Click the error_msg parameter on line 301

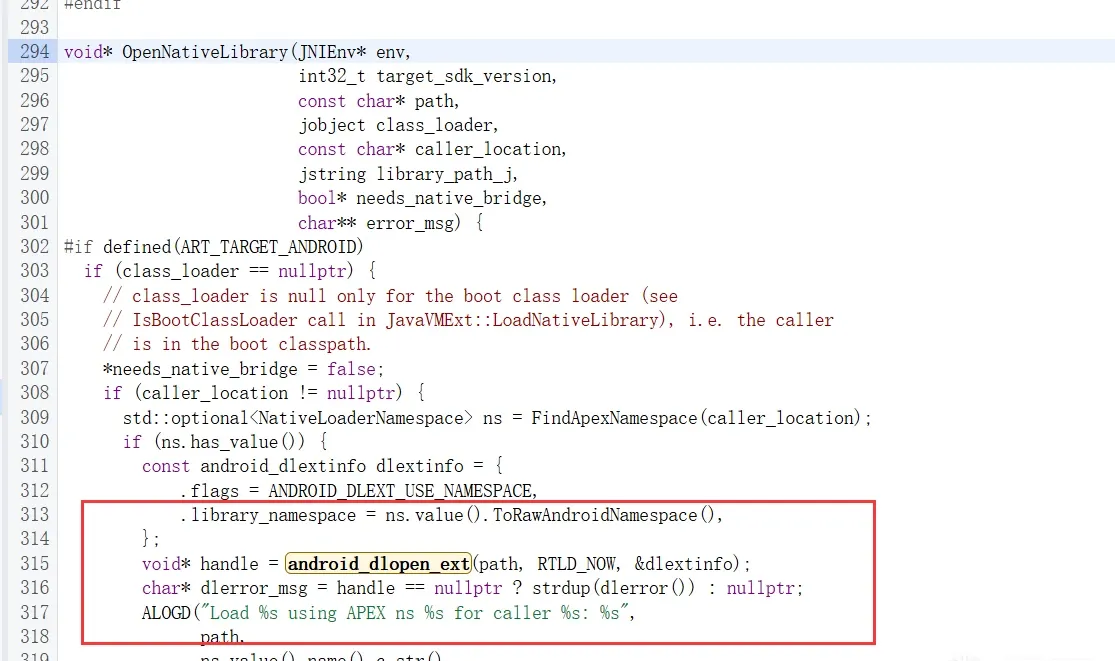point(410,223)
